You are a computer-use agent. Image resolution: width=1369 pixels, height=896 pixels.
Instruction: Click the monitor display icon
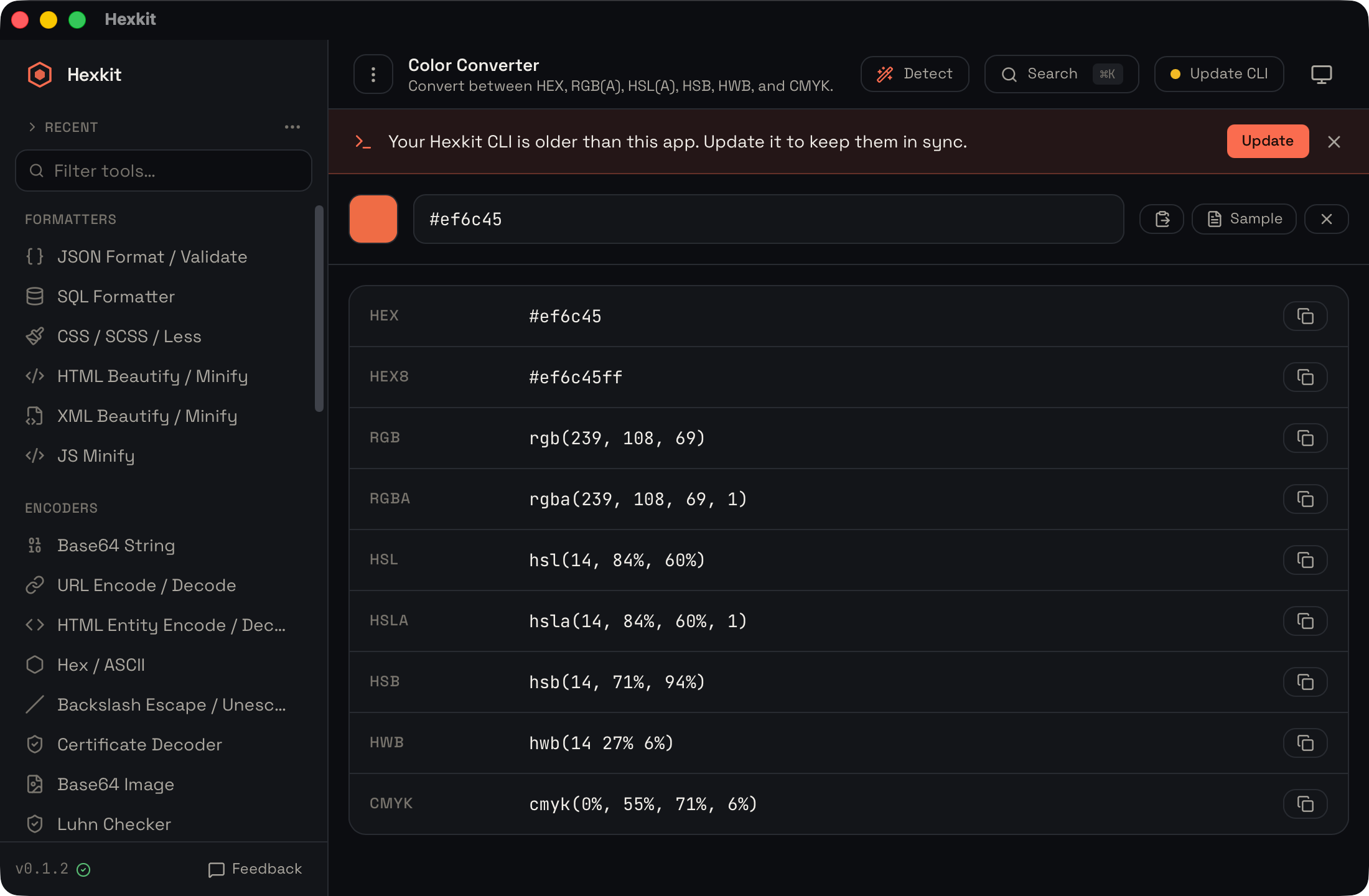[1322, 75]
